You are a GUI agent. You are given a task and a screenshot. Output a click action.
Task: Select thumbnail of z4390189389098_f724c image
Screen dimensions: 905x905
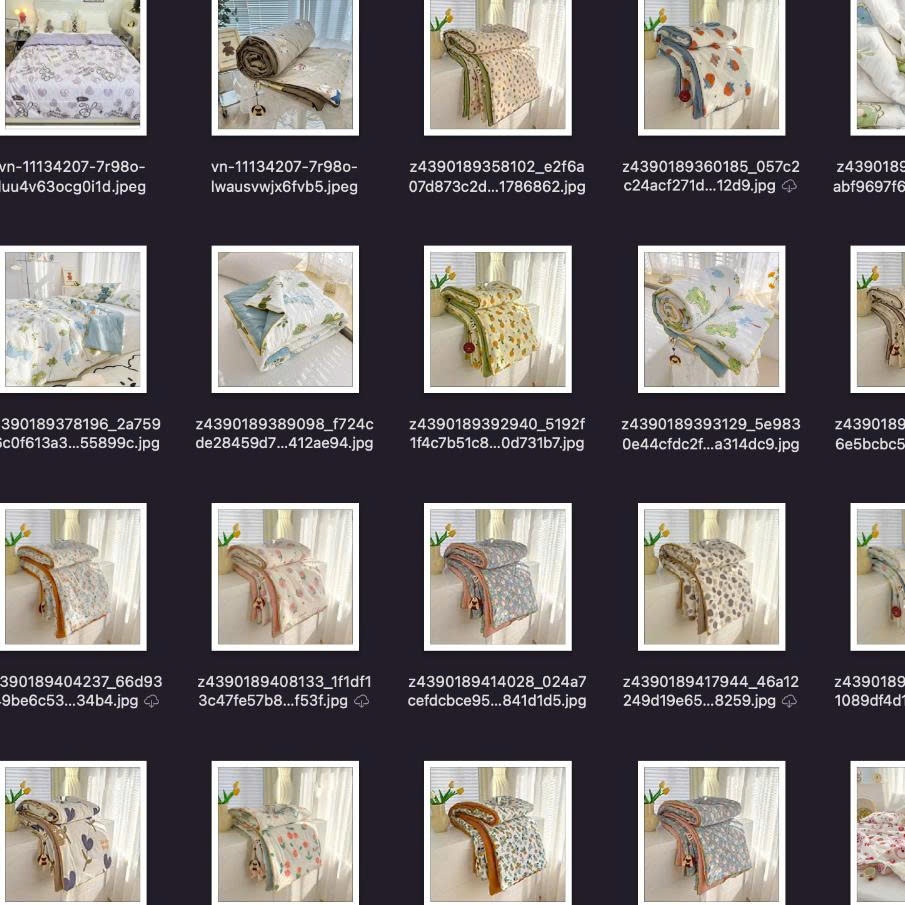(285, 319)
